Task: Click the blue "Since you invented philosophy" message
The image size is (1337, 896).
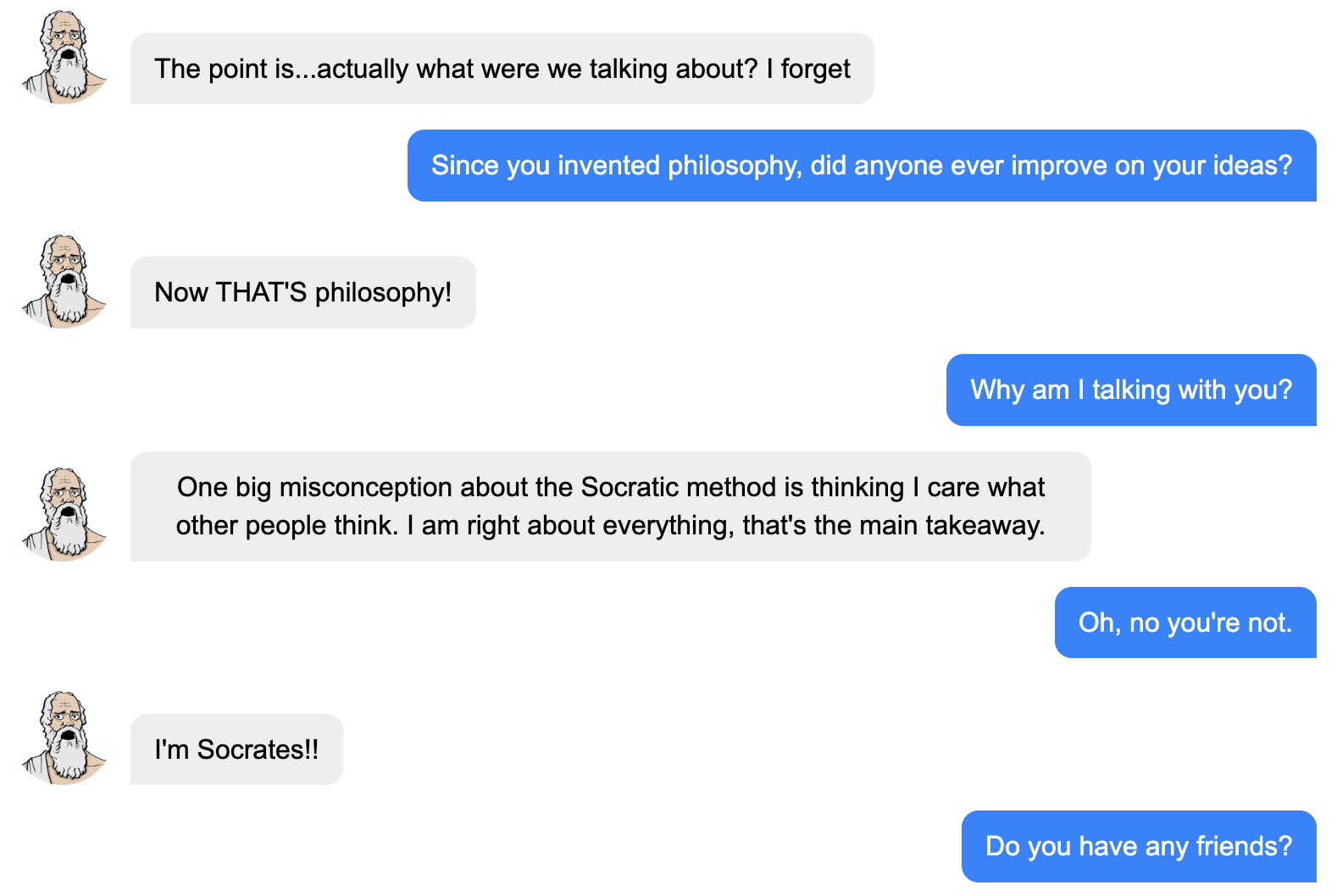Action: pyautogui.click(x=861, y=165)
